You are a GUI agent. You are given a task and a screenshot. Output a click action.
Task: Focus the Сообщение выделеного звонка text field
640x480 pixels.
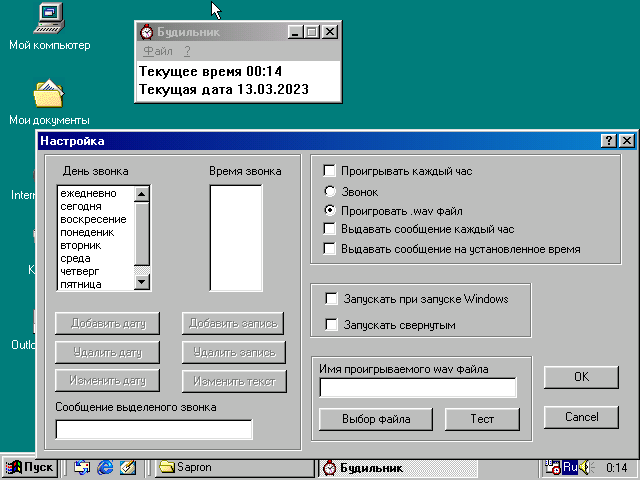(154, 429)
